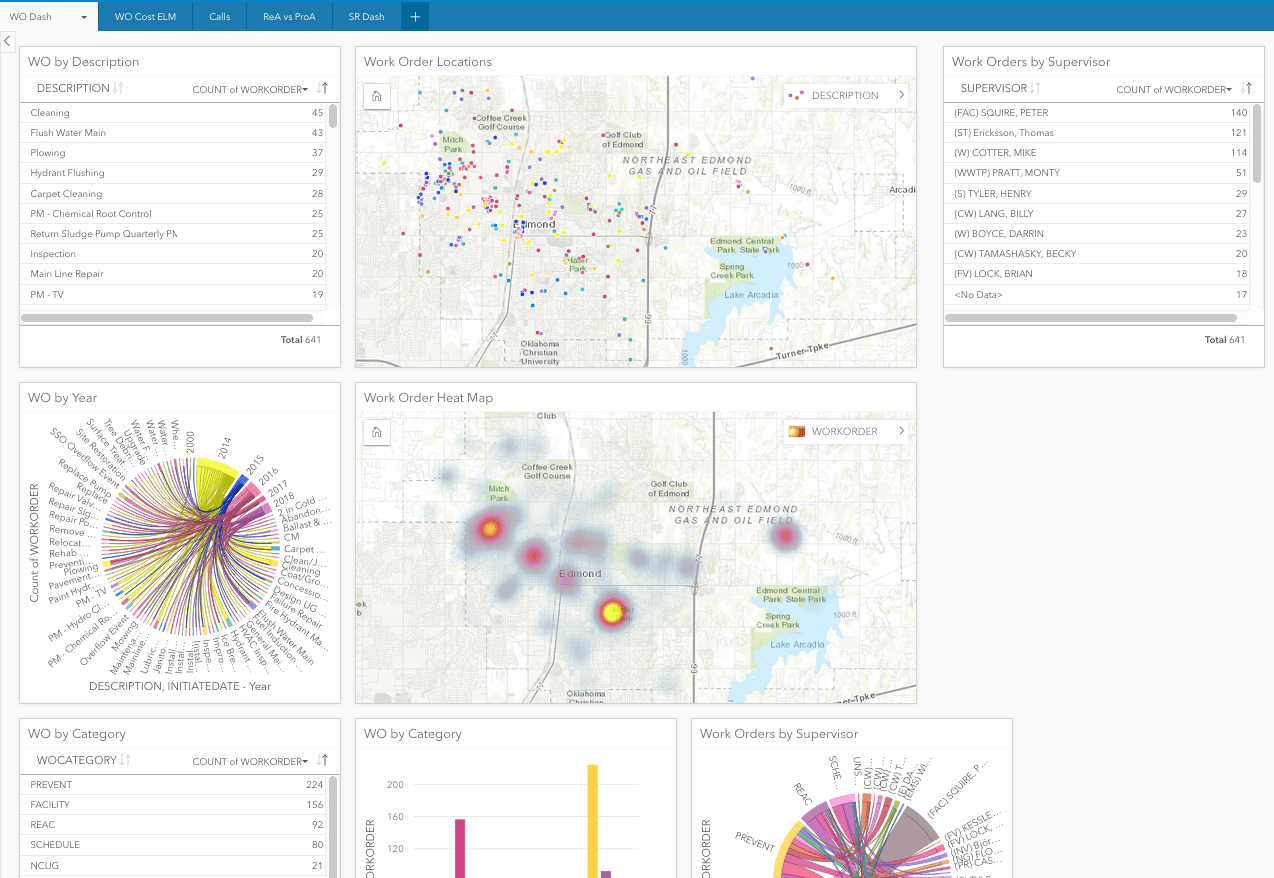Collapse the side pane with the left arrow

coord(8,41)
